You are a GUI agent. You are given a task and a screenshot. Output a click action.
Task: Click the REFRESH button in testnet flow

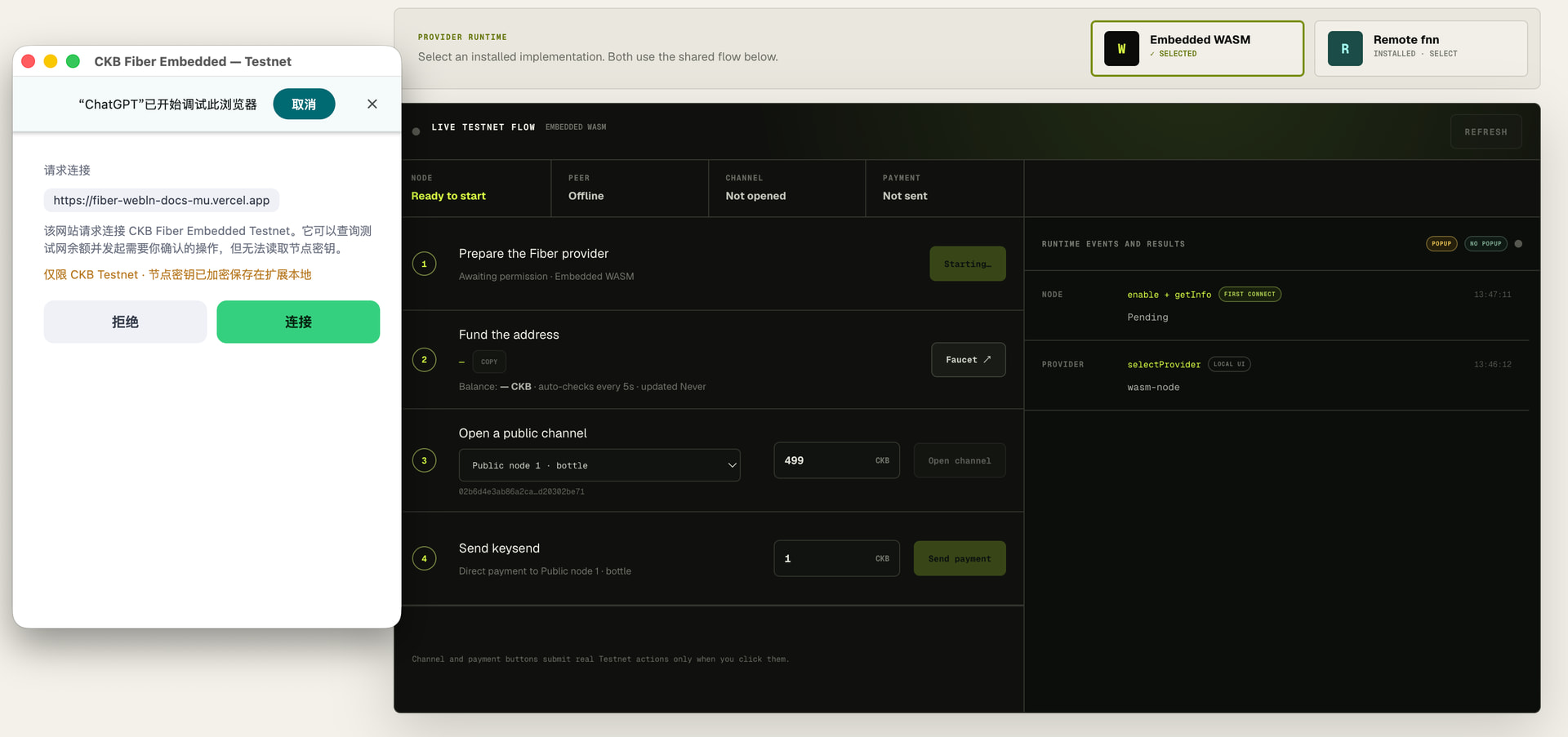[x=1486, y=131]
